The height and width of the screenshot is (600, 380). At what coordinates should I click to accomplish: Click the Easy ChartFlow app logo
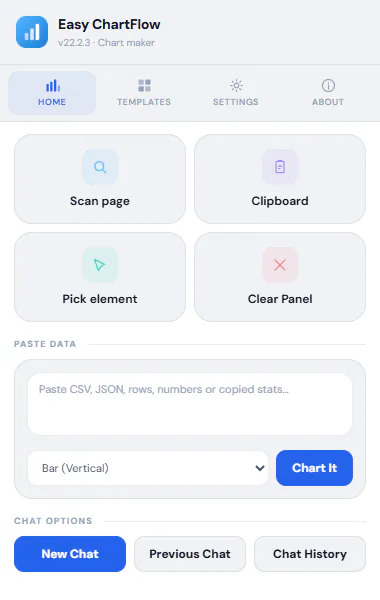tap(32, 32)
